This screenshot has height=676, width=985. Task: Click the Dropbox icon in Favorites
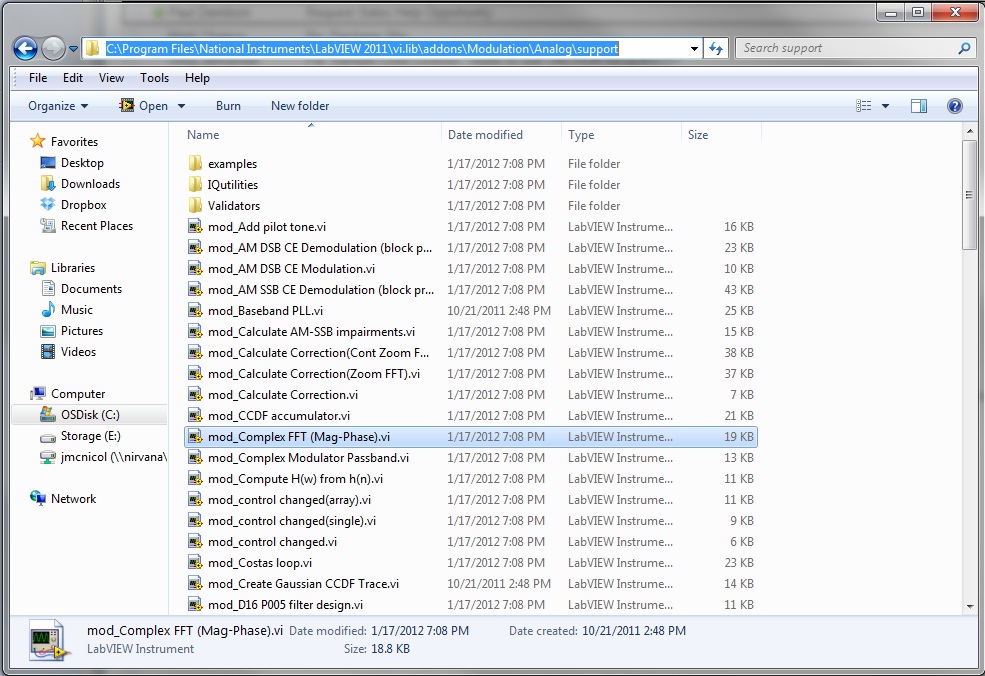pos(48,204)
